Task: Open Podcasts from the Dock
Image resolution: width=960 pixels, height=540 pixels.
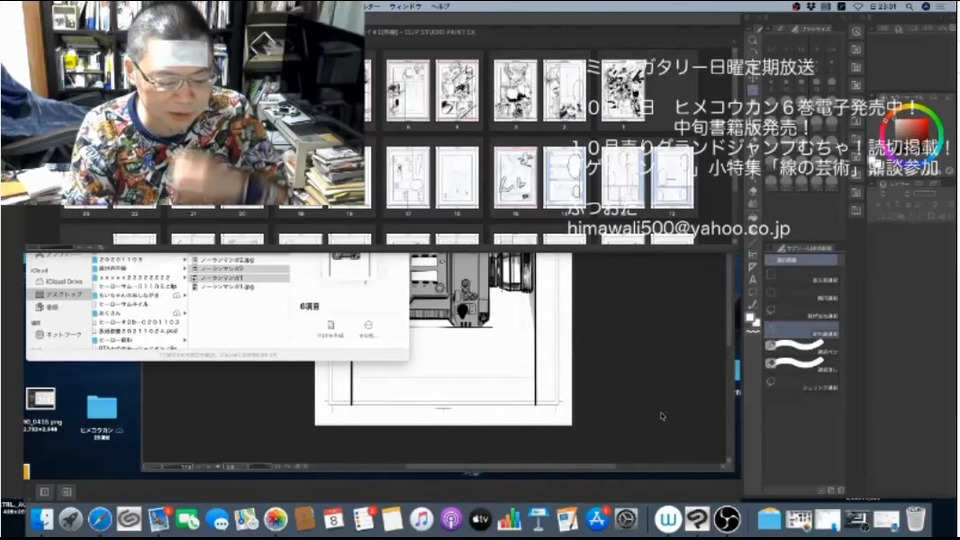Action: pyautogui.click(x=451, y=520)
